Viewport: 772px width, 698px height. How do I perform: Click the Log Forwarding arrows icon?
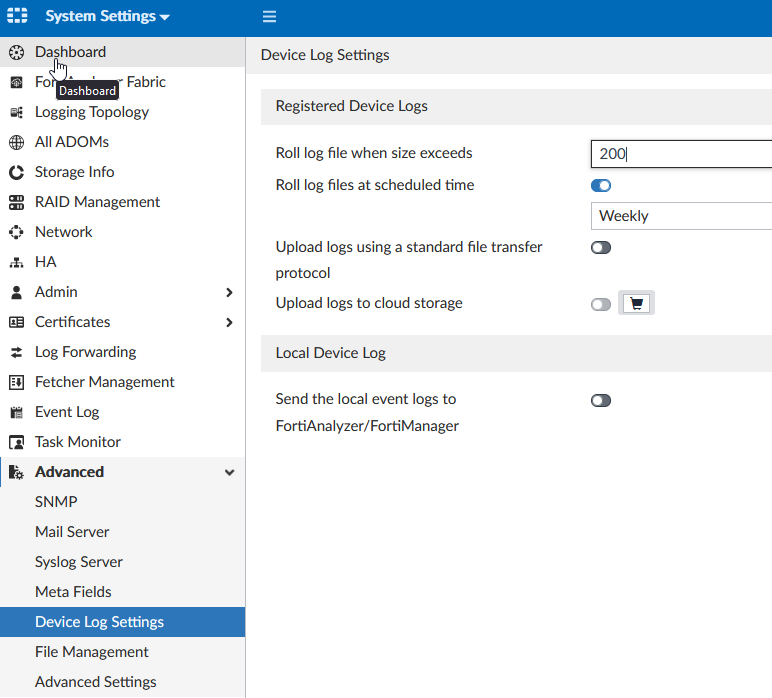[16, 352]
